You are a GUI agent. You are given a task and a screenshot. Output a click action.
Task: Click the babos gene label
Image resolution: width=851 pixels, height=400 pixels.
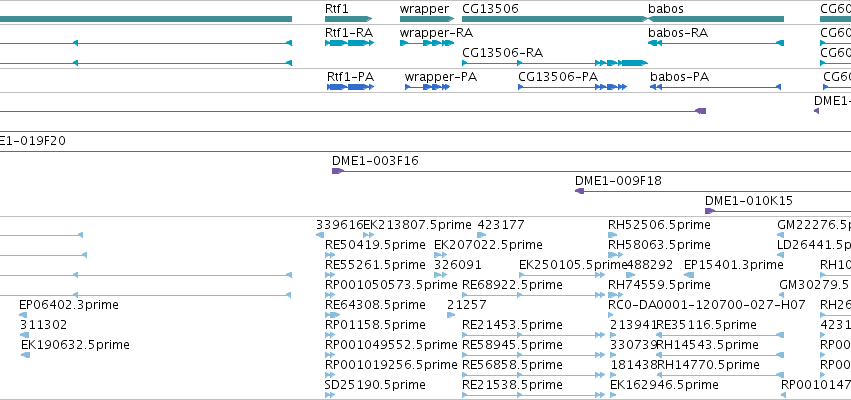pyautogui.click(x=665, y=9)
